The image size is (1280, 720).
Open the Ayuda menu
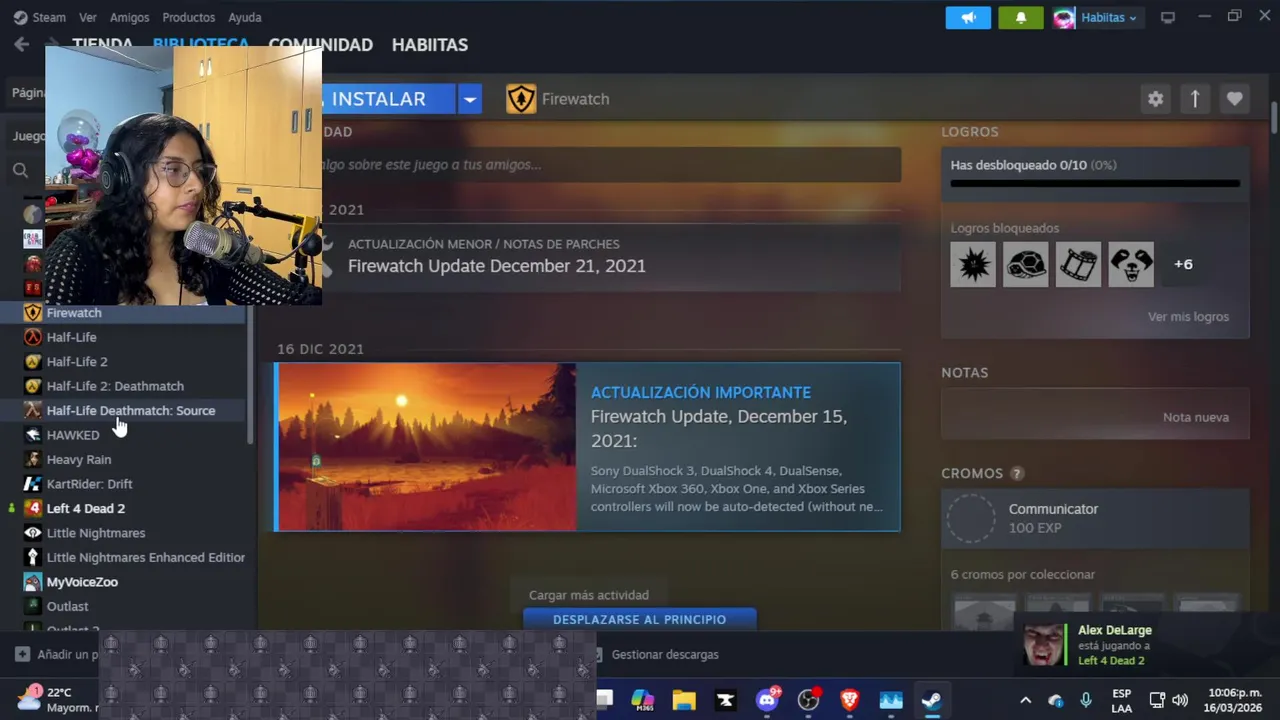[244, 17]
